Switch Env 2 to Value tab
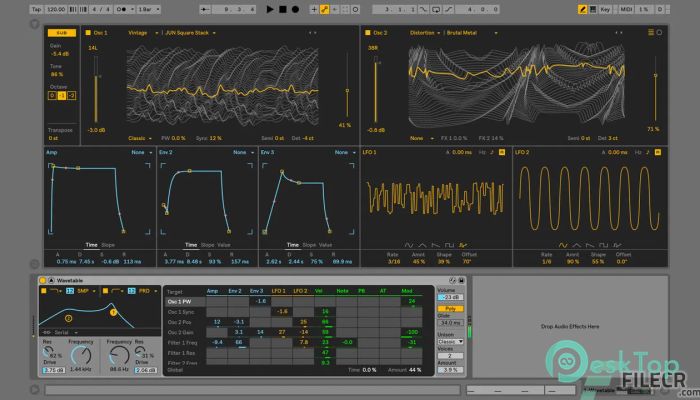The width and height of the screenshot is (700, 400). tap(224, 245)
